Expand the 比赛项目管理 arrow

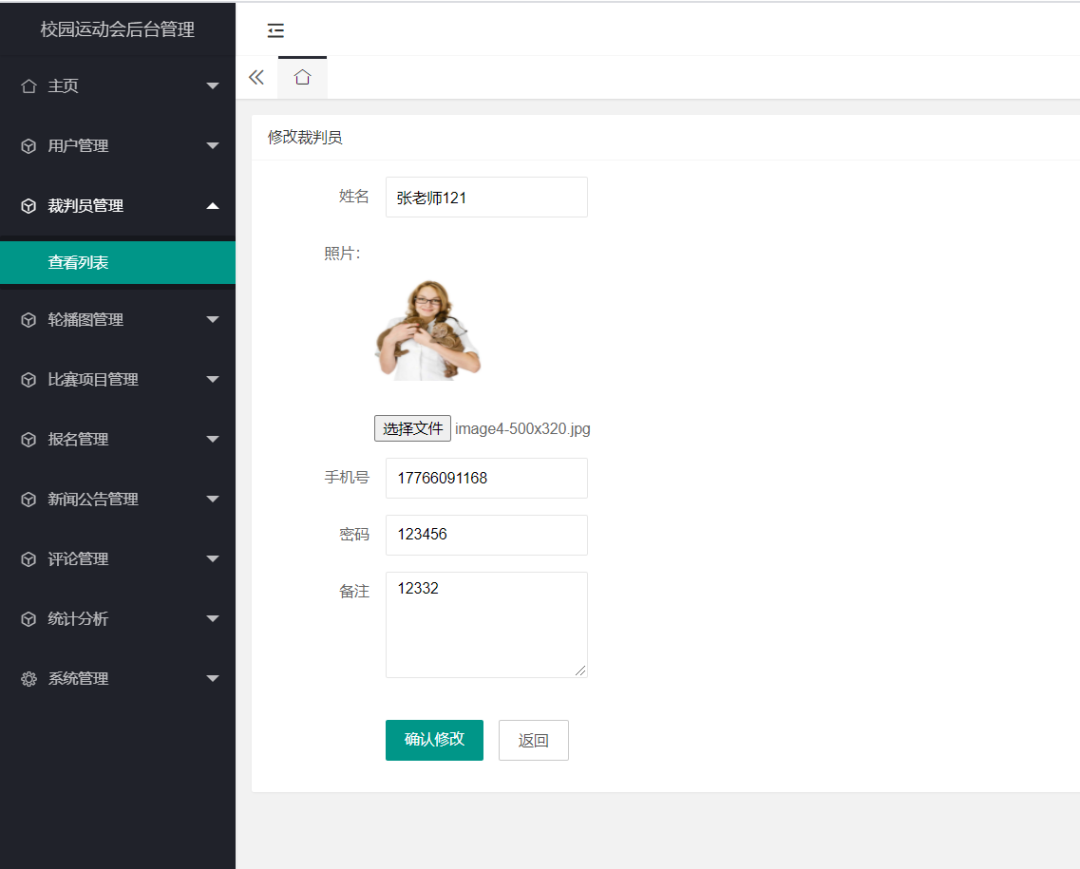pyautogui.click(x=213, y=379)
